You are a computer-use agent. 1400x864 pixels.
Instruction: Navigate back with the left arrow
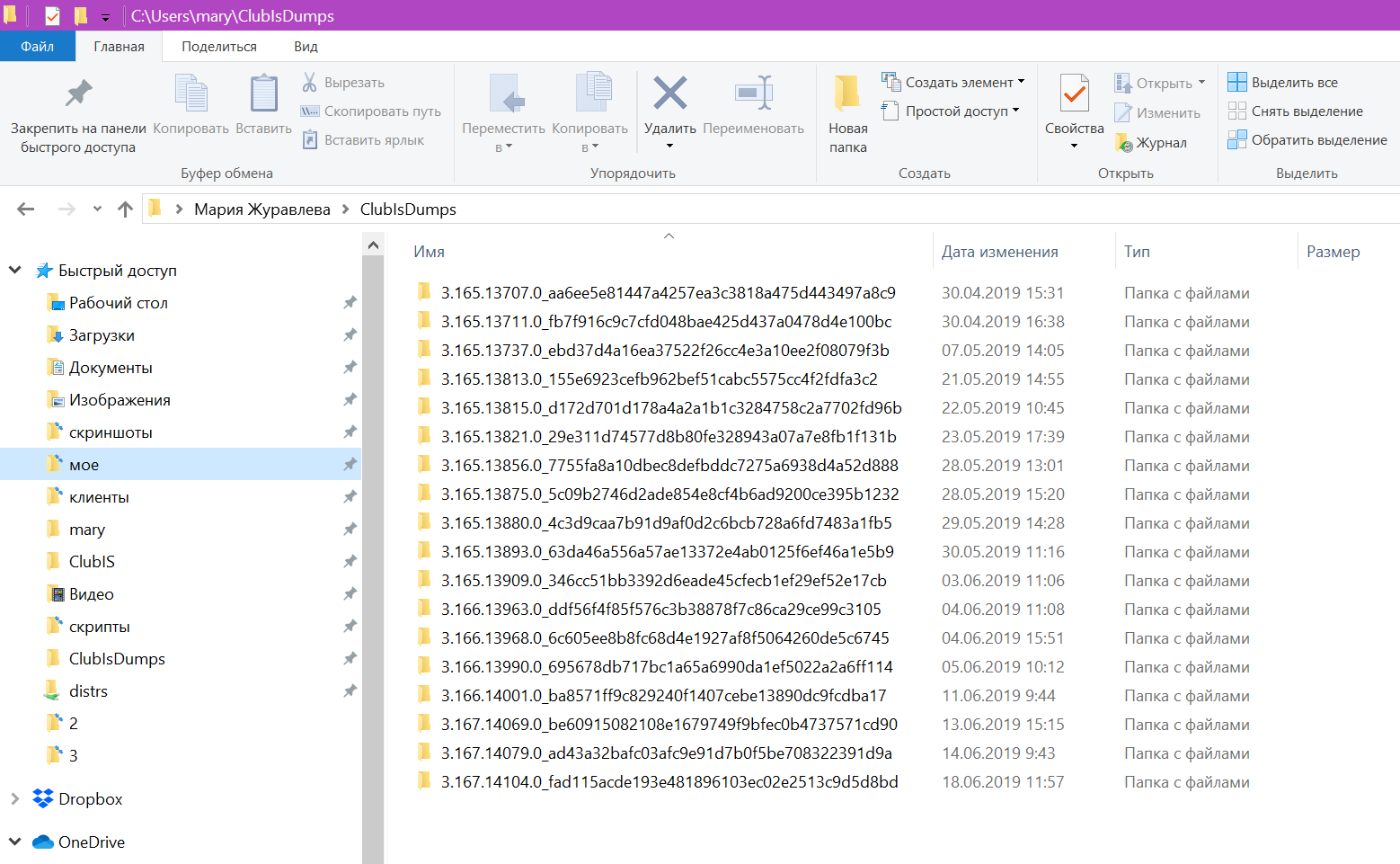(26, 209)
